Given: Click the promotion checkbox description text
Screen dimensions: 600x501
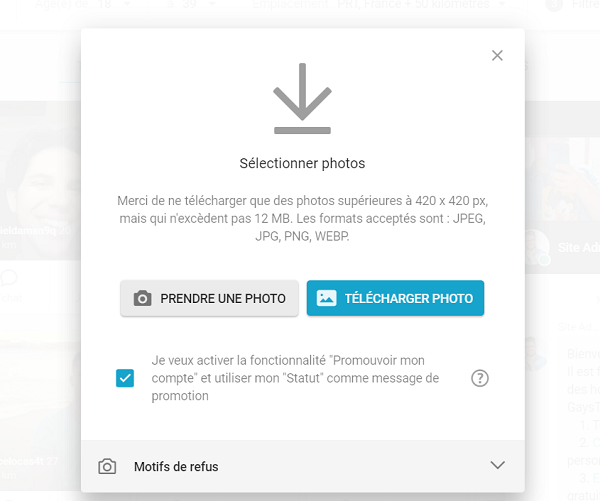Looking at the screenshot, I should point(295,378).
